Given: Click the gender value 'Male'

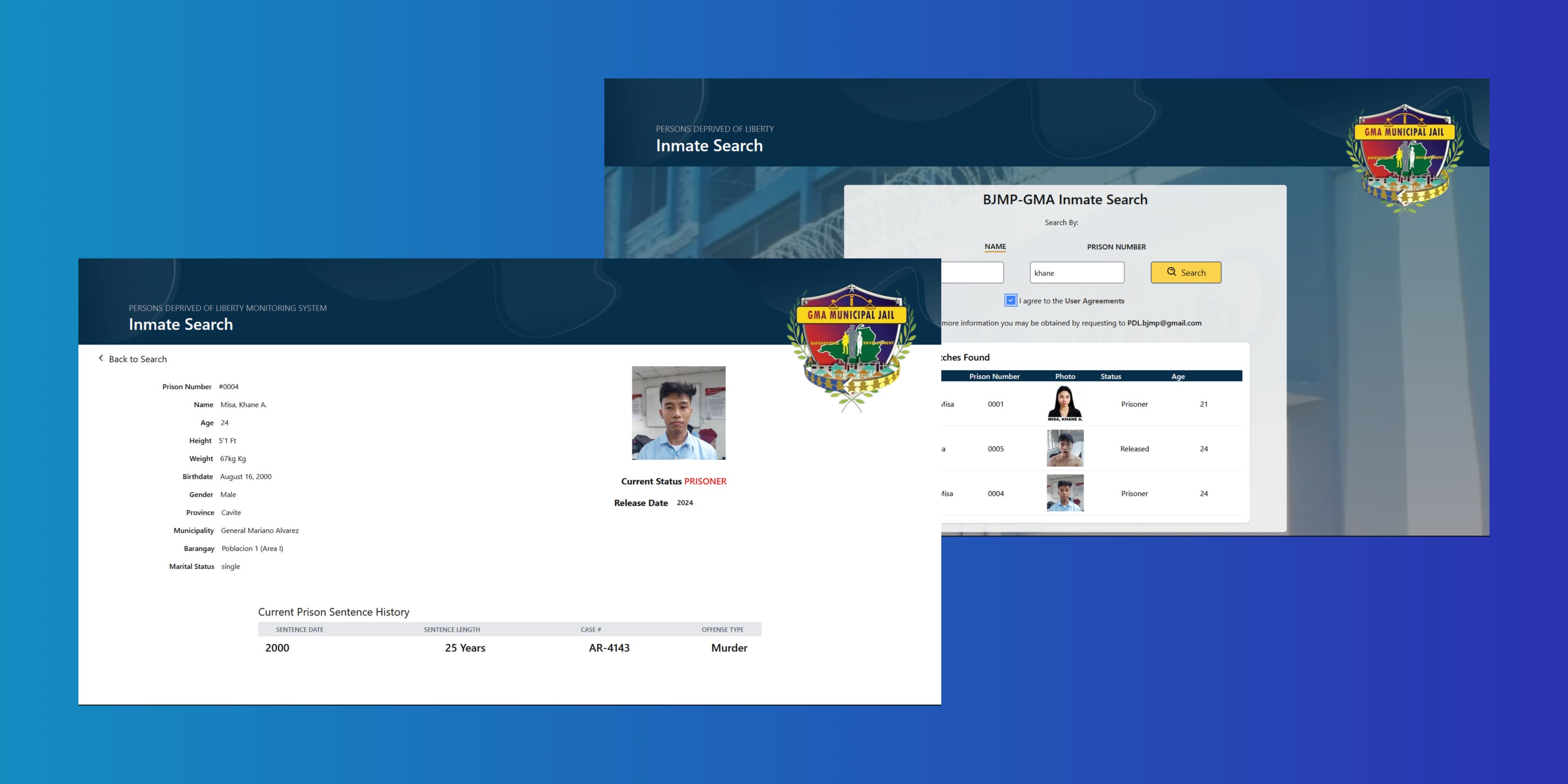Looking at the screenshot, I should (228, 495).
